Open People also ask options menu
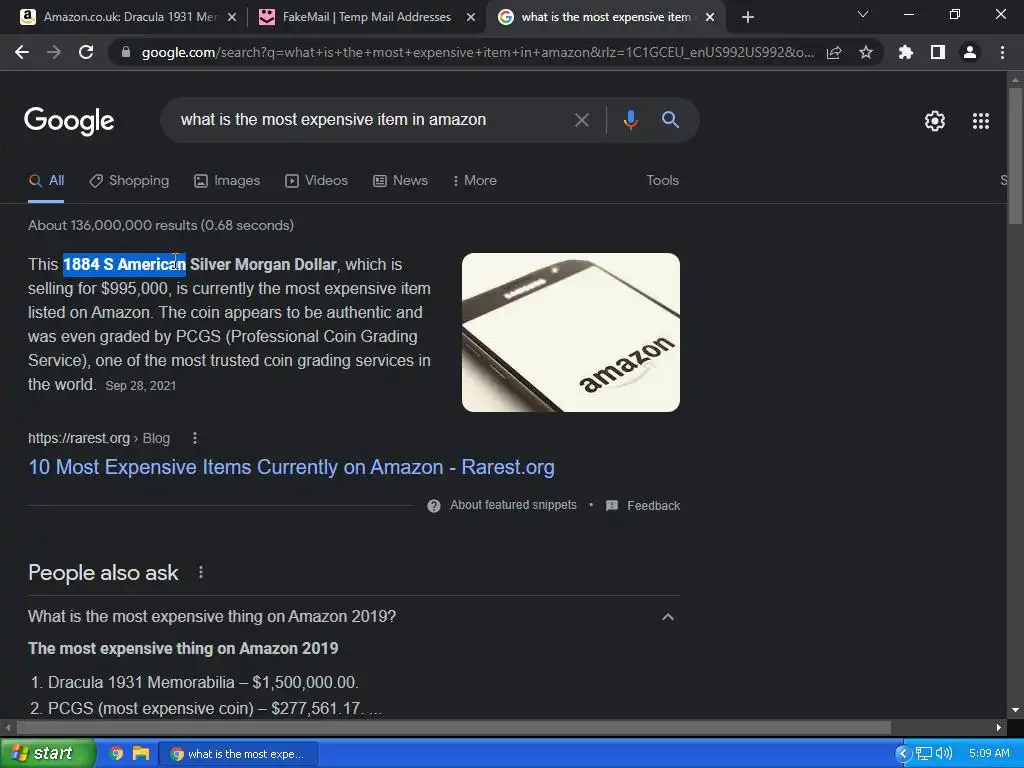Image resolution: width=1024 pixels, height=768 pixels. click(200, 573)
